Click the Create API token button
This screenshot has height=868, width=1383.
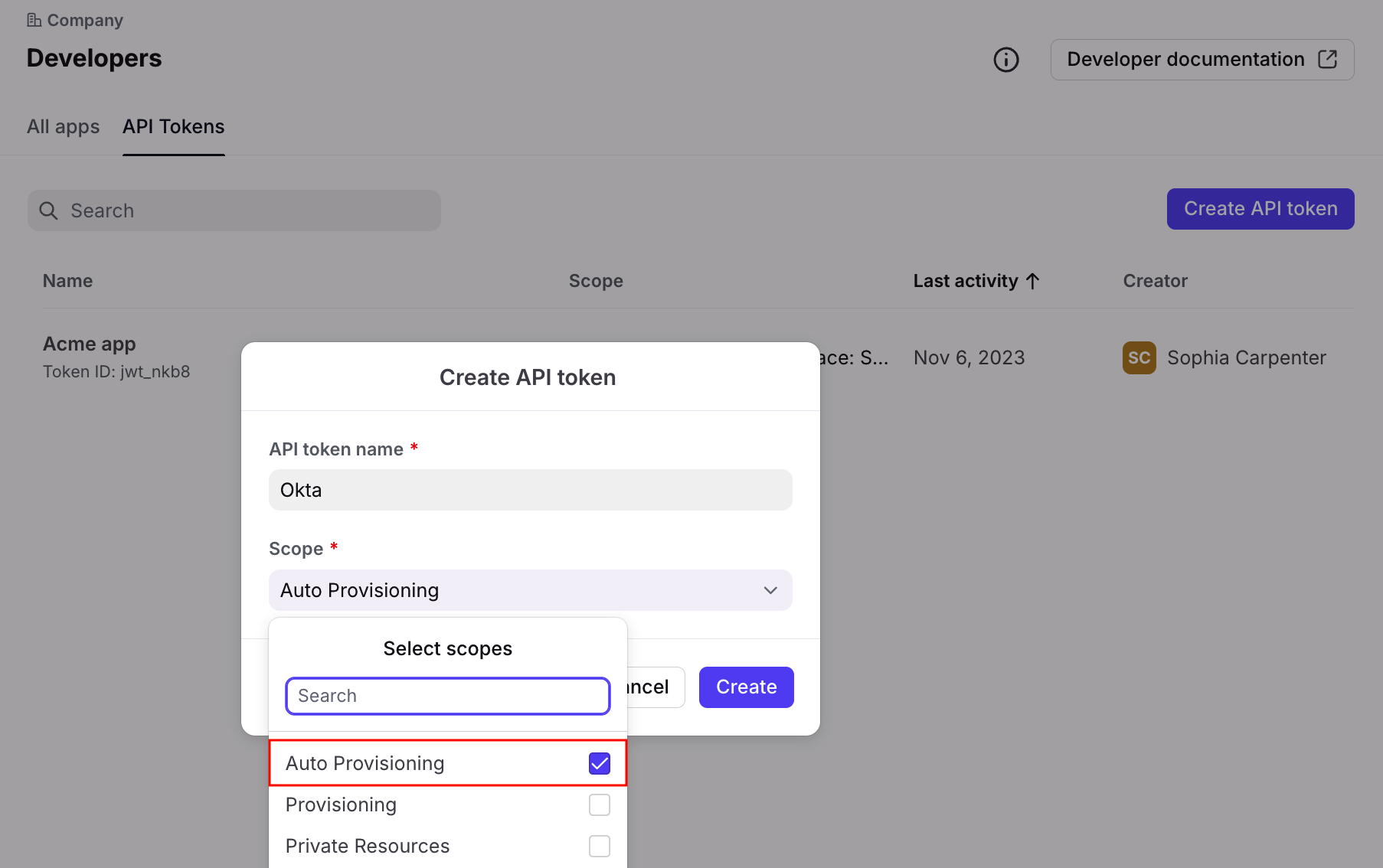(x=1260, y=209)
